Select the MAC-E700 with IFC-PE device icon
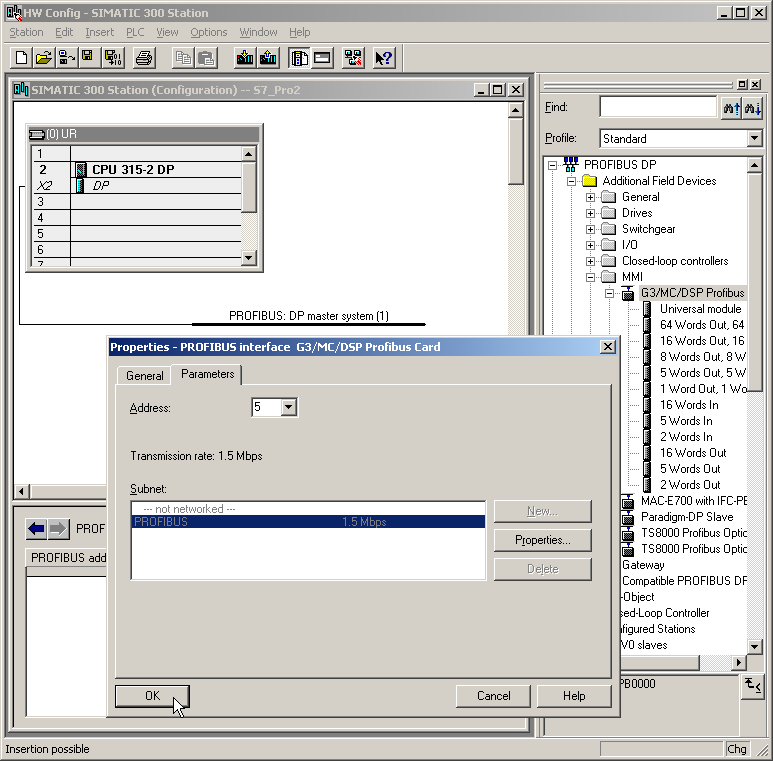Image resolution: width=773 pixels, height=761 pixels. click(x=628, y=501)
